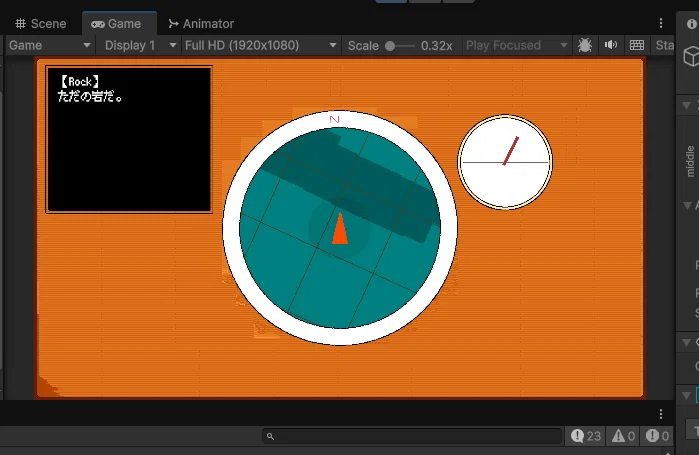Image resolution: width=699 pixels, height=455 pixels.
Task: Open the Display 1 dropdown
Action: [140, 45]
